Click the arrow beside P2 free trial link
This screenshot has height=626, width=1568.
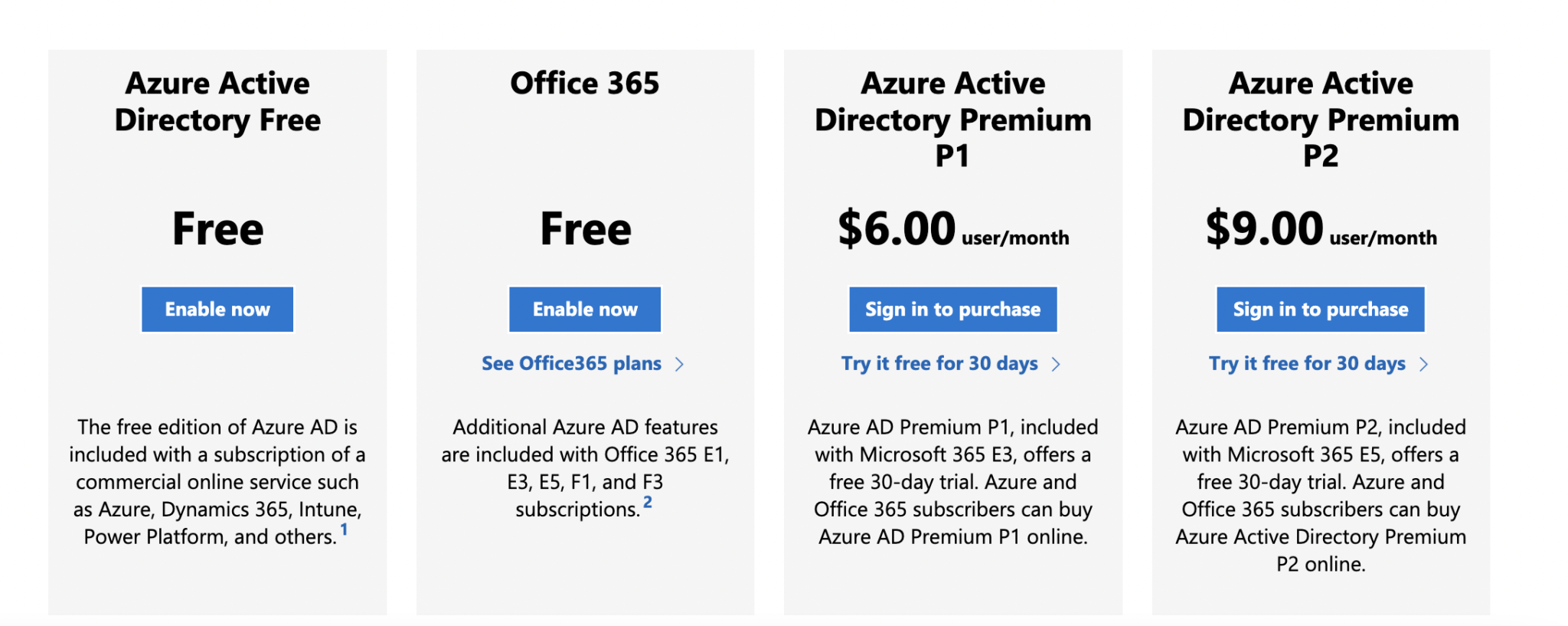coord(1424,365)
